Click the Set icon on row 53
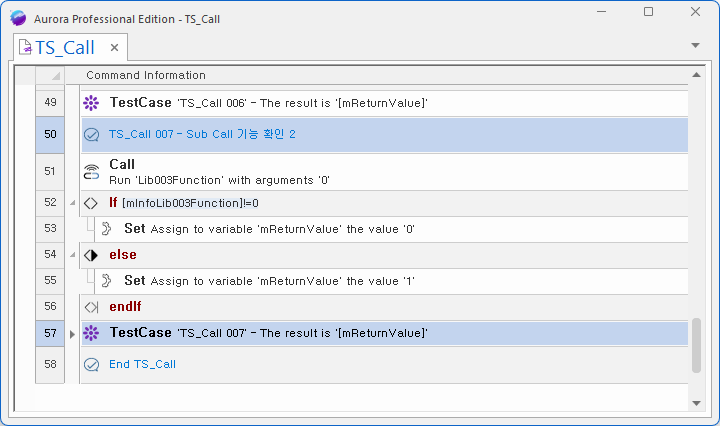The image size is (720, 426). (x=106, y=229)
